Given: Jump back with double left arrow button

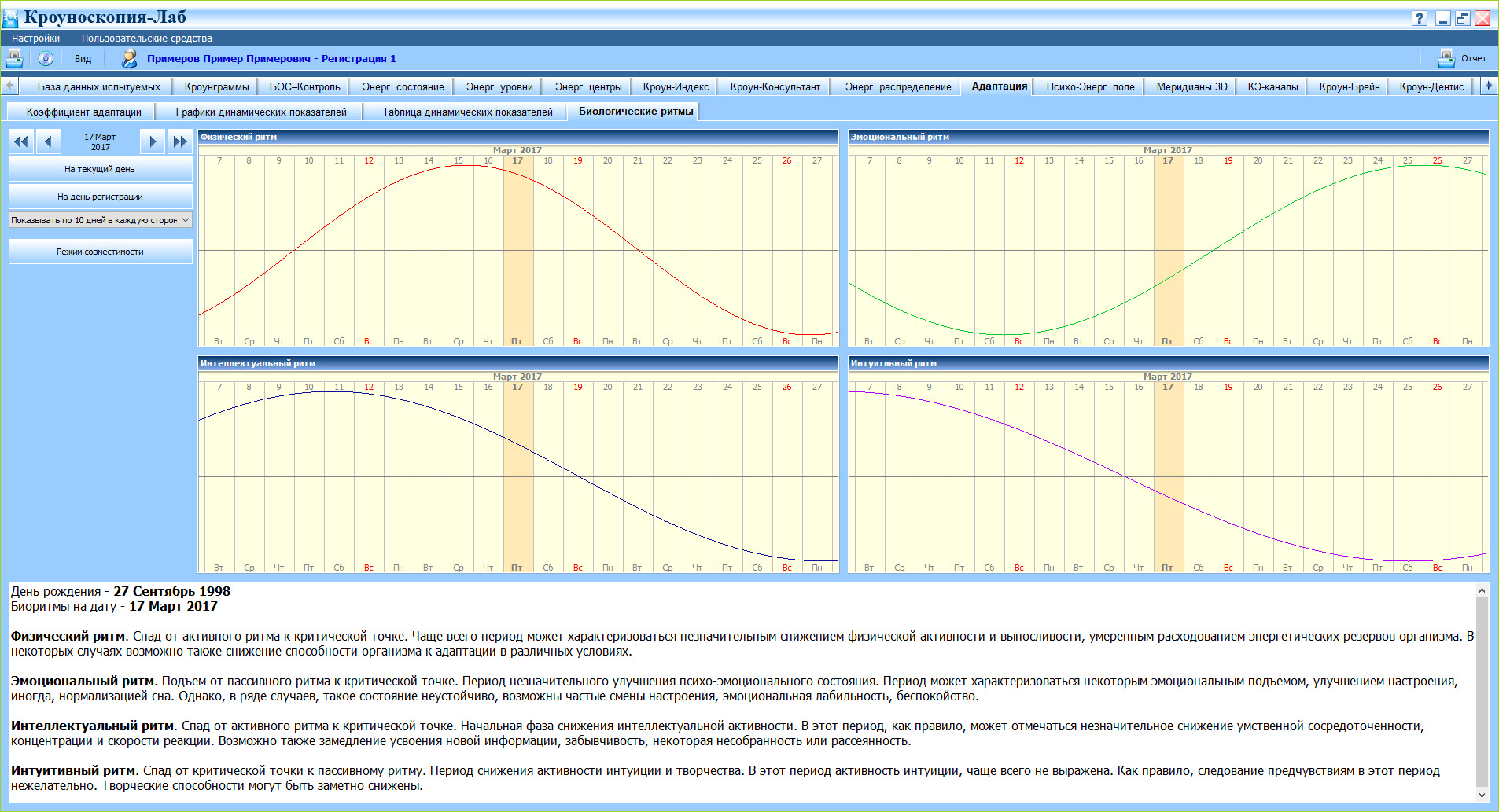Looking at the screenshot, I should (21, 141).
